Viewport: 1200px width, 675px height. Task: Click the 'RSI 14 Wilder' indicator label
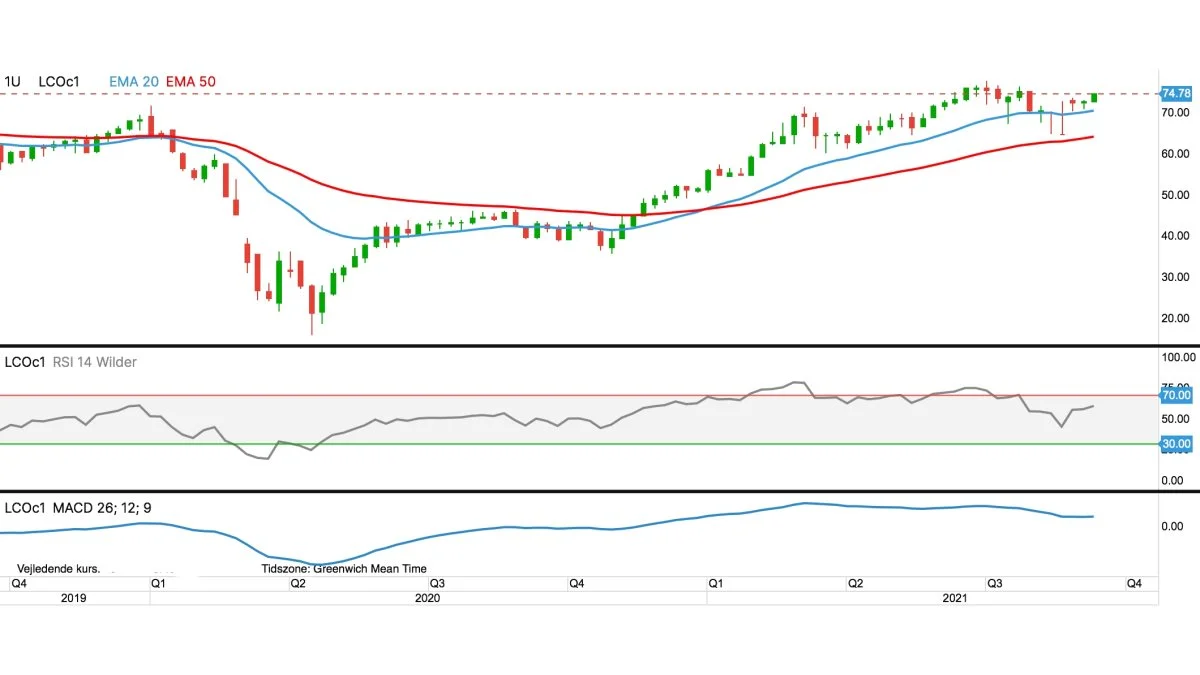point(94,362)
